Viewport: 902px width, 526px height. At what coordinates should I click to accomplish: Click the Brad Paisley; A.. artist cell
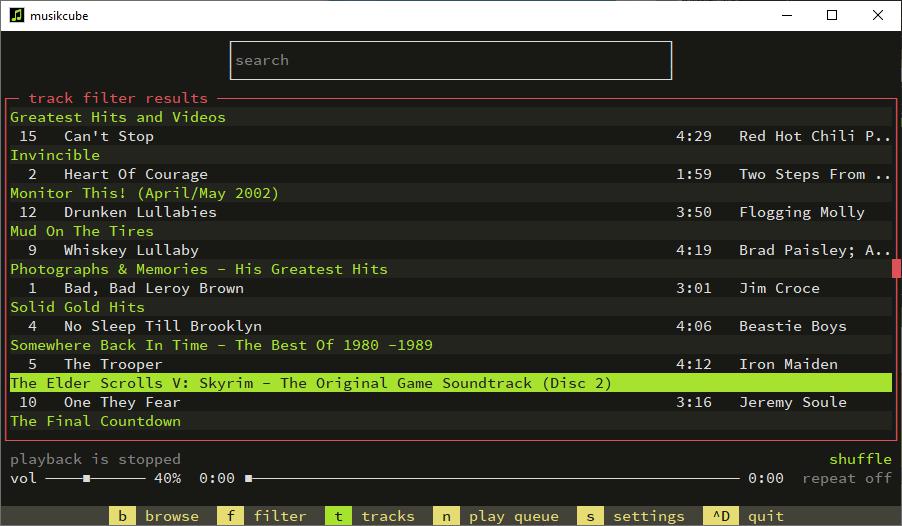[x=815, y=250]
